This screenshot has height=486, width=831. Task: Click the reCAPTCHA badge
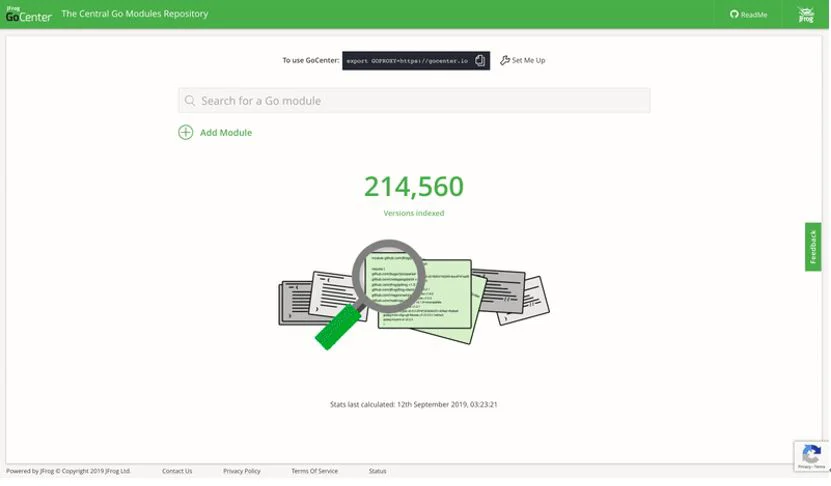pos(811,456)
